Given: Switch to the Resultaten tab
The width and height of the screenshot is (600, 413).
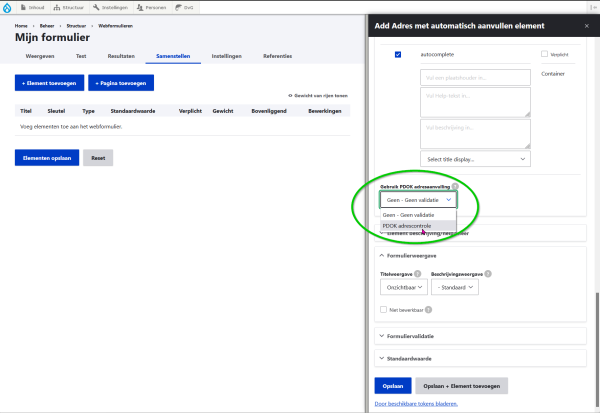Looking at the screenshot, I should (x=121, y=58).
